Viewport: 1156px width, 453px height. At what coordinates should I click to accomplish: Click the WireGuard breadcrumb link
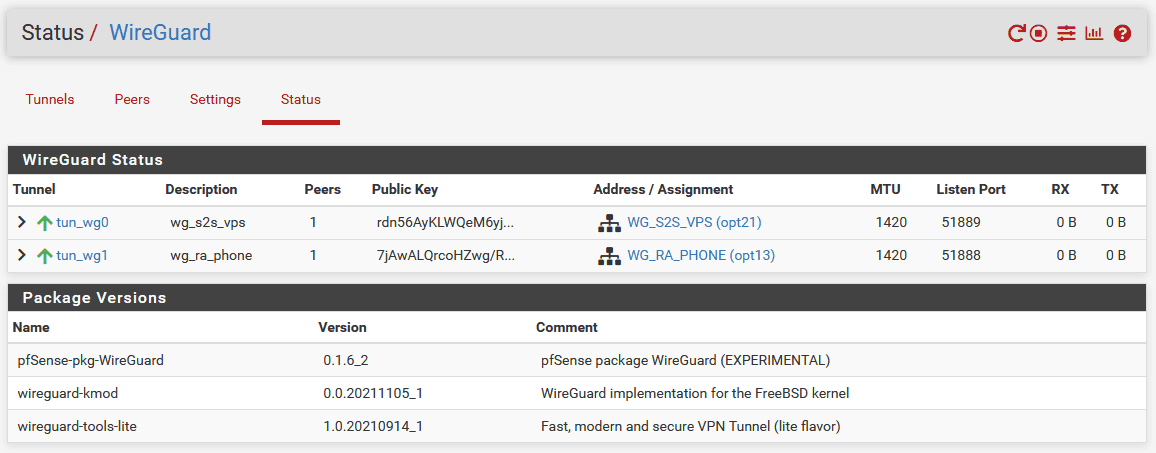[160, 32]
